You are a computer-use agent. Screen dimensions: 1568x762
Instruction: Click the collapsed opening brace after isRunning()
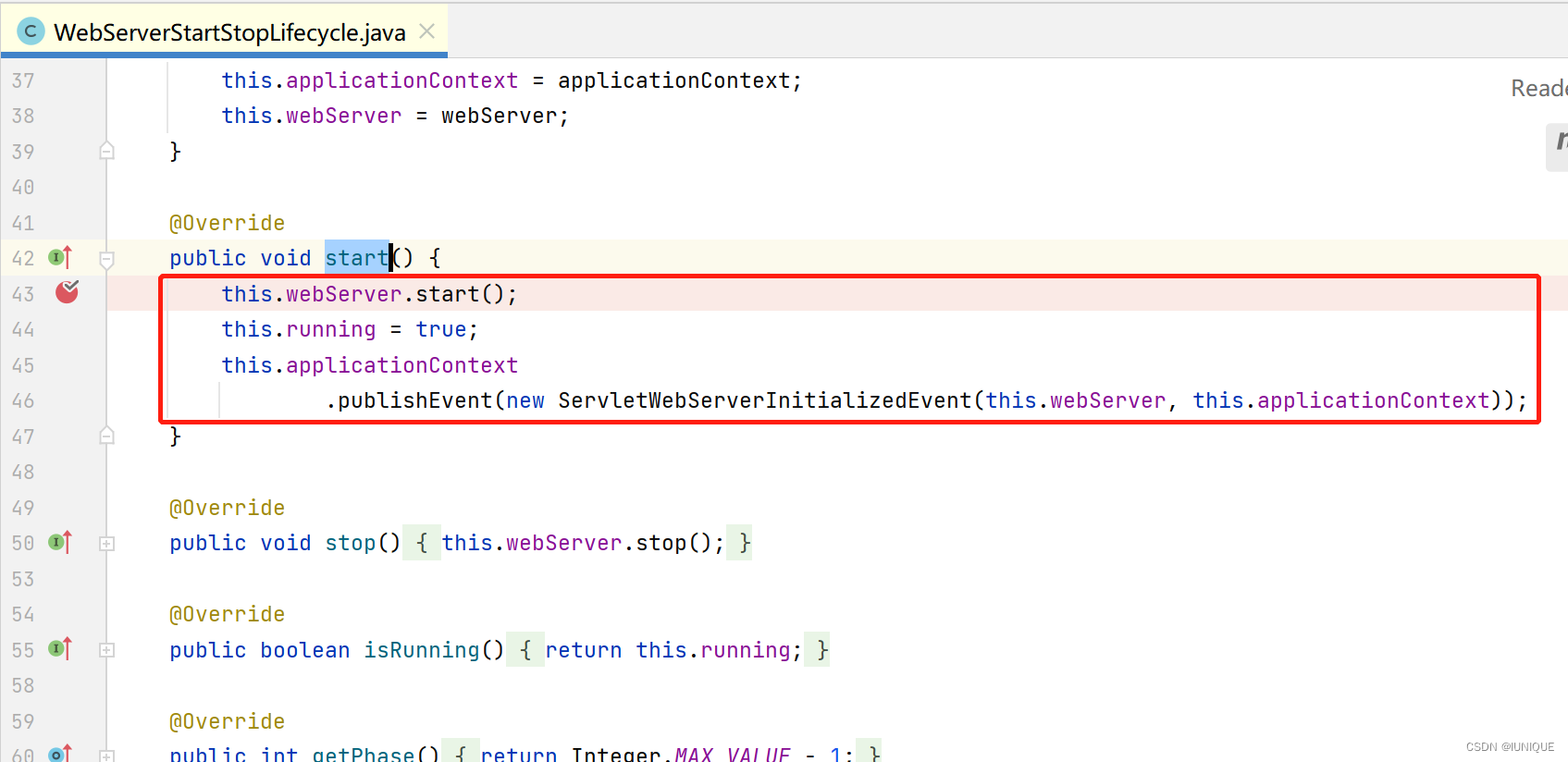click(525, 650)
